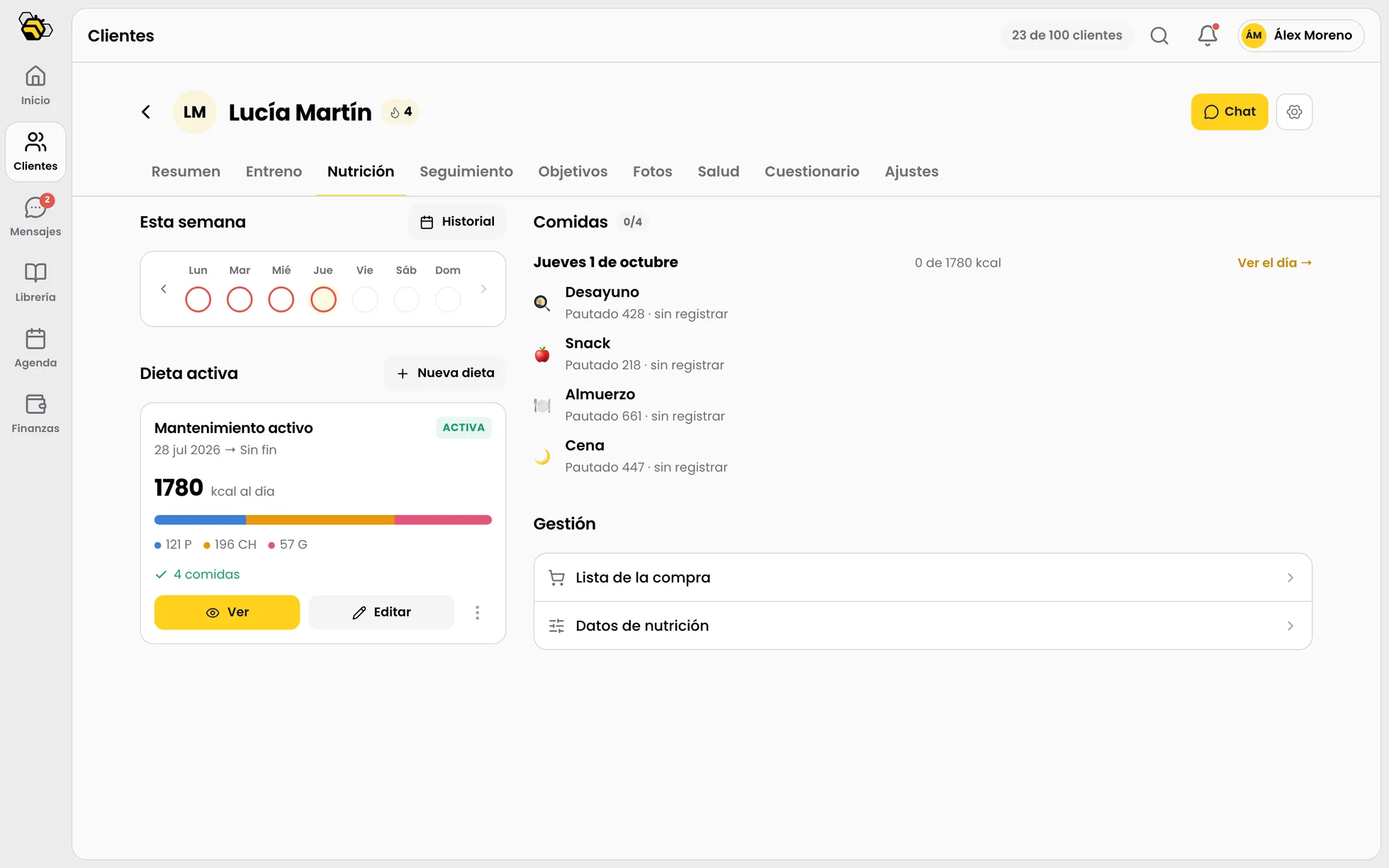The height and width of the screenshot is (868, 1389).
Task: Open Álex Moreno account menu
Action: [x=1300, y=35]
